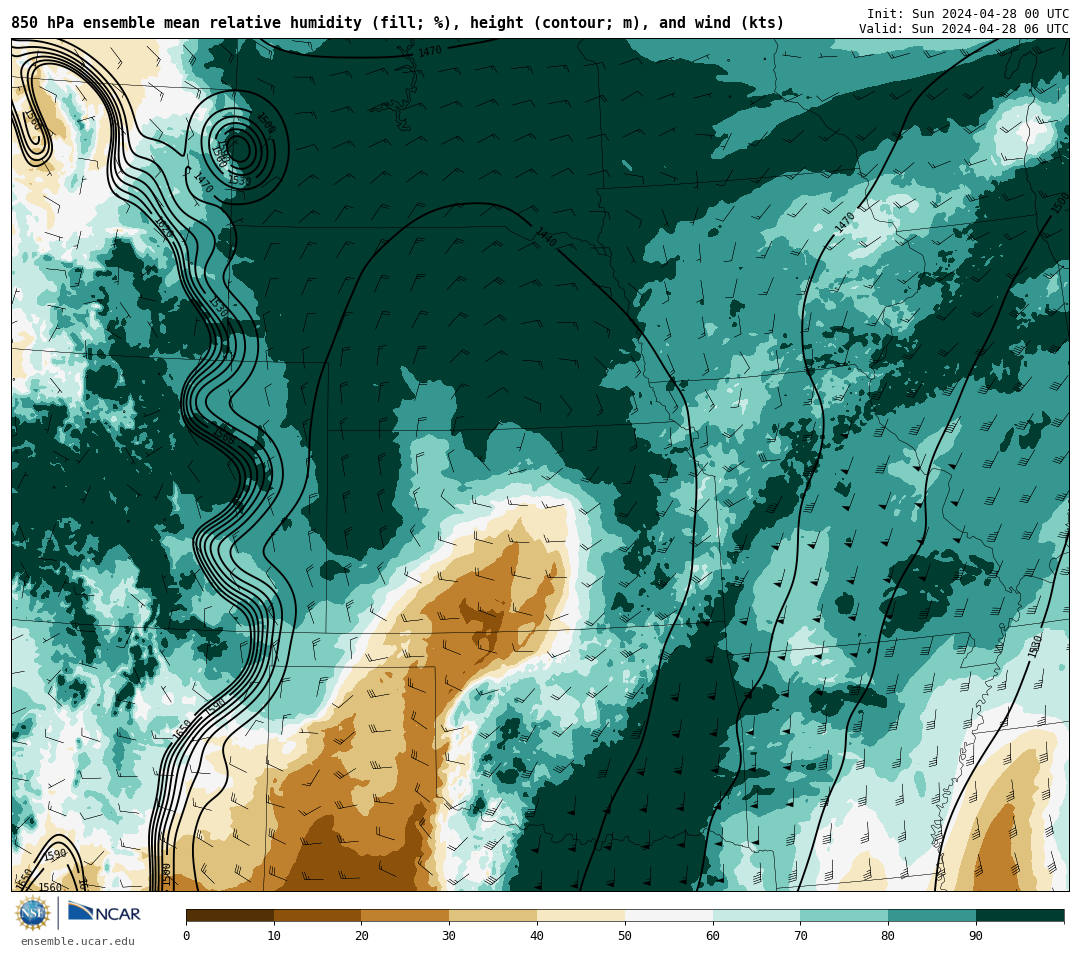Image resolution: width=1080 pixels, height=954 pixels.
Task: Click the colorbar label 0
Action: (x=187, y=935)
